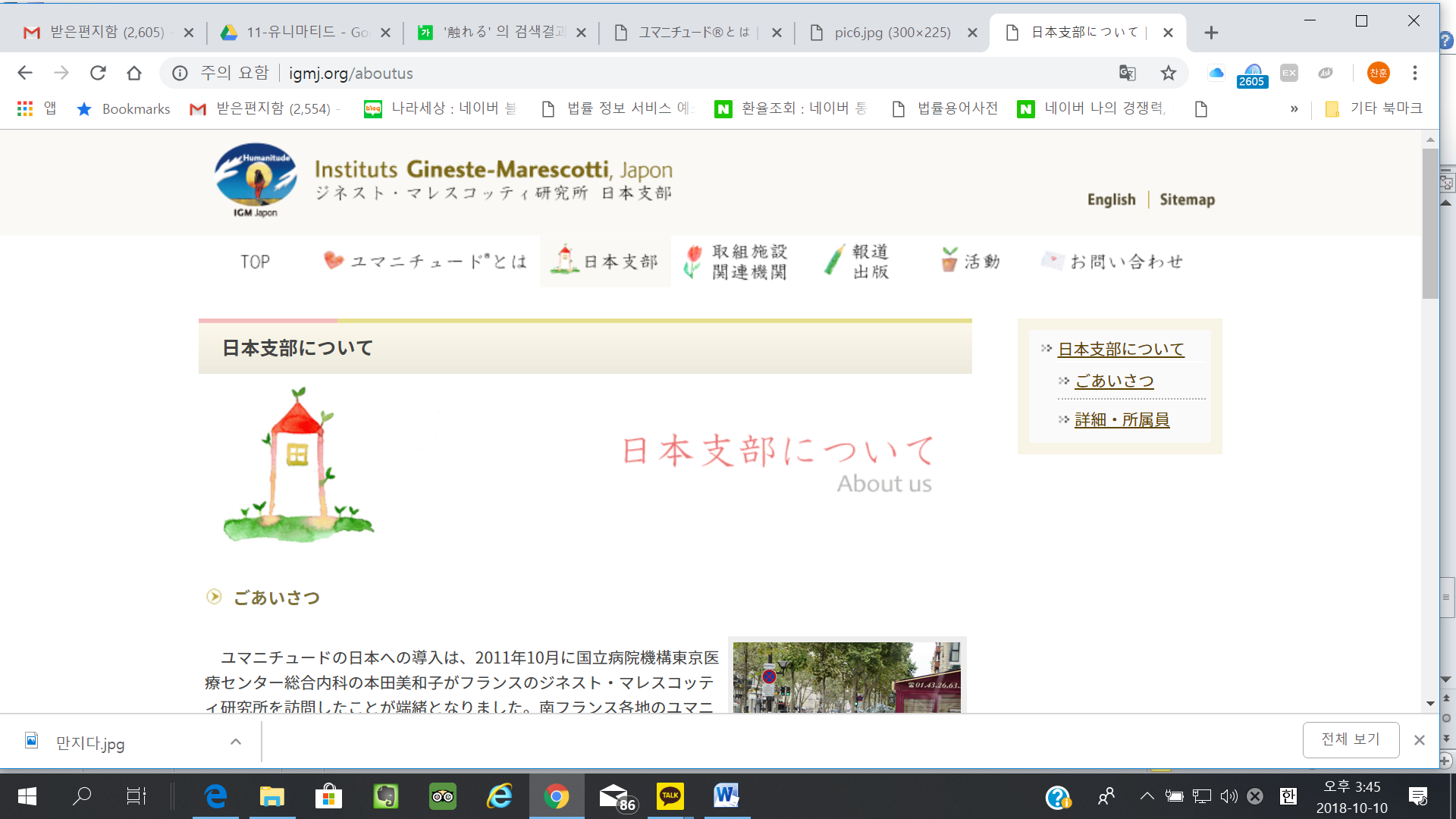The height and width of the screenshot is (819, 1456).
Task: Open the 取組施設 関連機関 menu item
Action: click(736, 262)
